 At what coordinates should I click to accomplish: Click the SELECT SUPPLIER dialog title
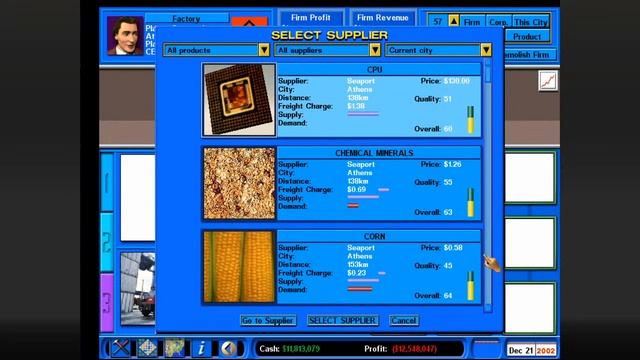(329, 35)
